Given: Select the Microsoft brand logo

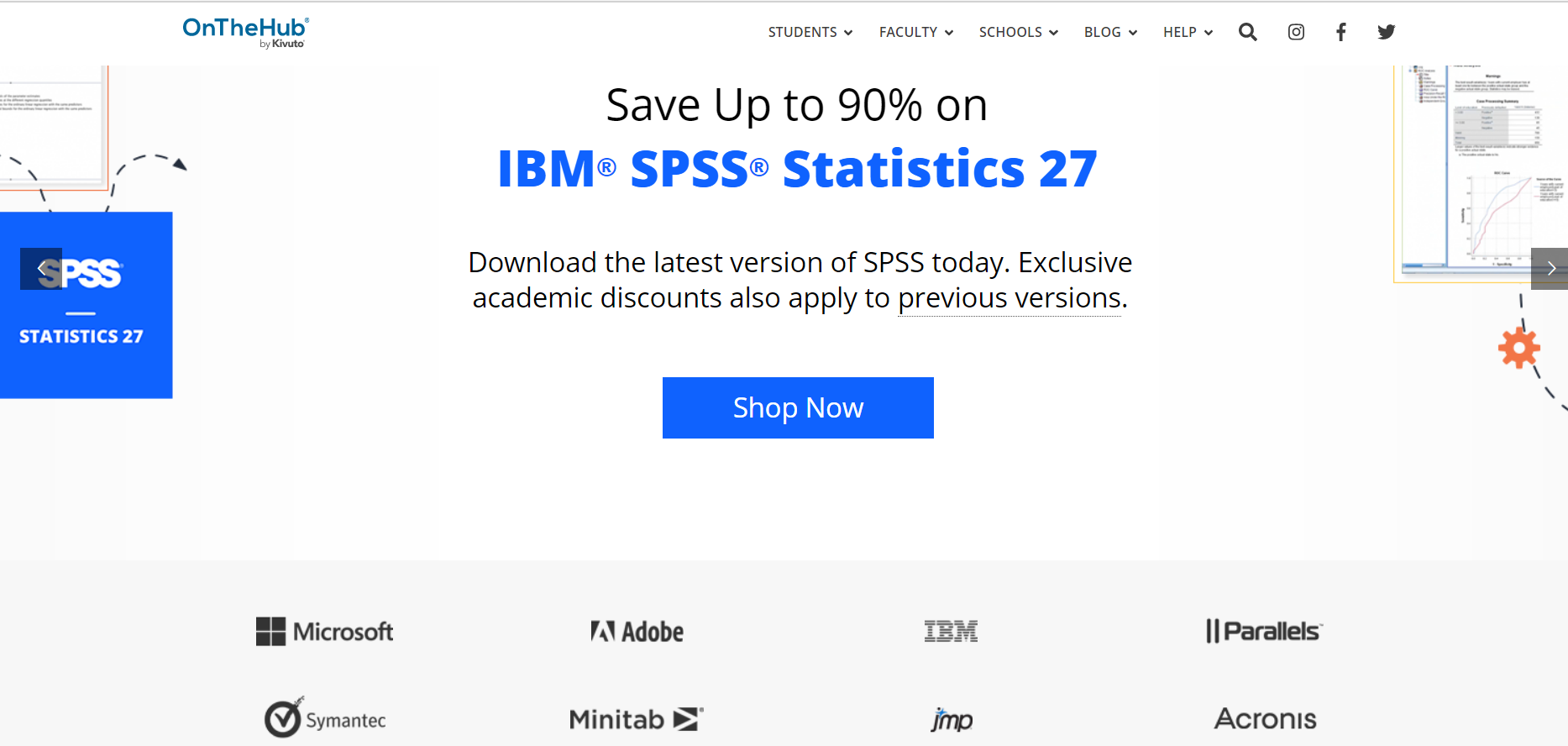Looking at the screenshot, I should point(324,632).
